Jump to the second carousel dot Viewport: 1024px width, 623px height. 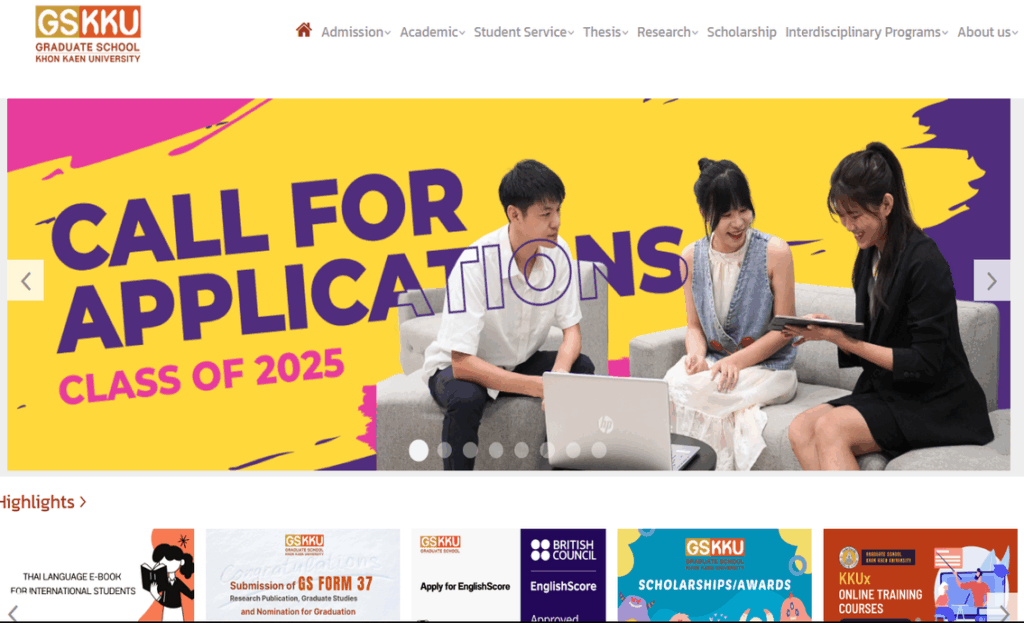444,450
